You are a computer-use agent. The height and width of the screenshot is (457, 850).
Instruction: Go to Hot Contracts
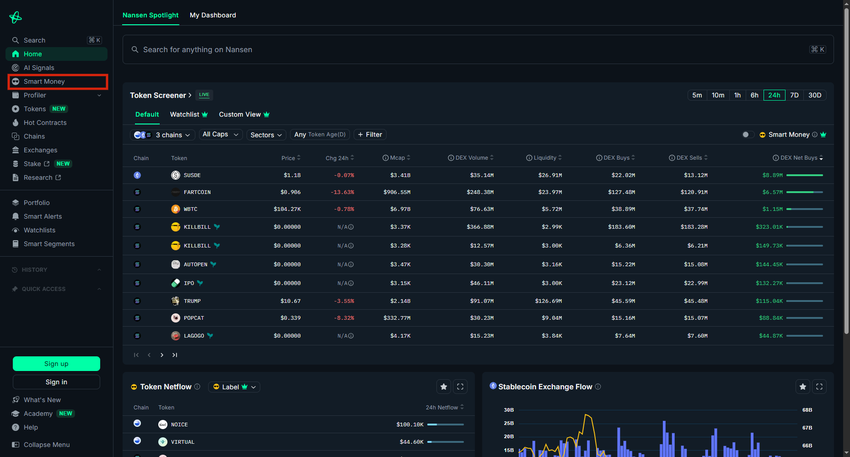coord(45,123)
